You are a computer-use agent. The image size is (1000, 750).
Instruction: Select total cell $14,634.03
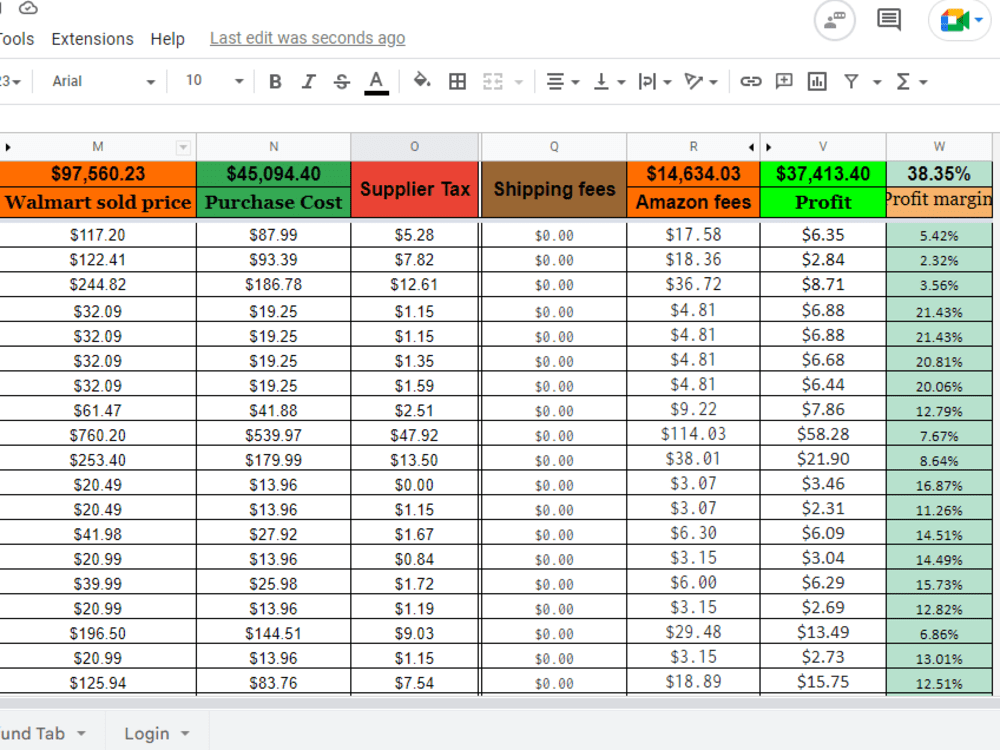[693, 174]
